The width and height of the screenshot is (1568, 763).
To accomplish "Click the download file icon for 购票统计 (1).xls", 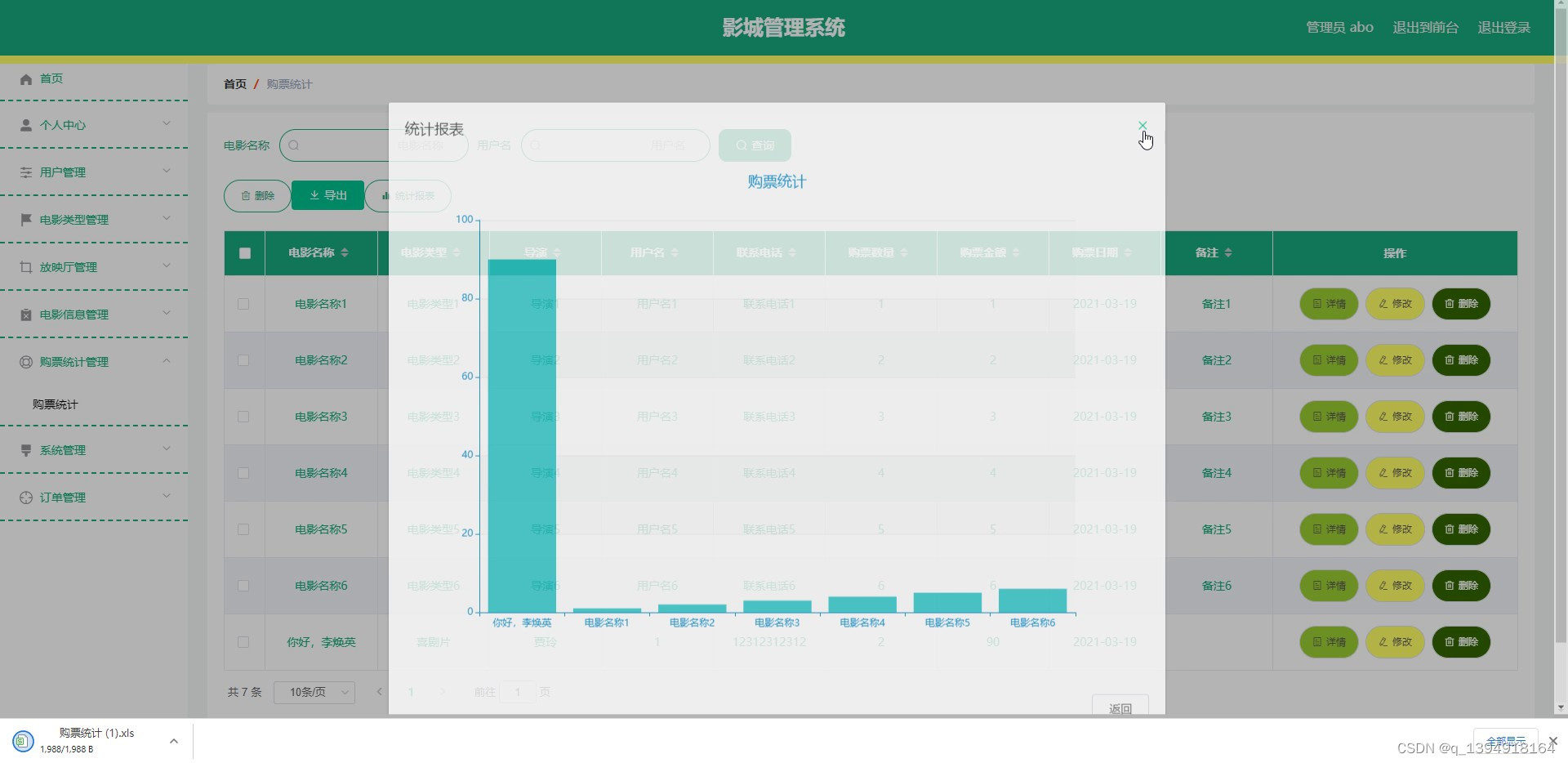I will pos(23,741).
